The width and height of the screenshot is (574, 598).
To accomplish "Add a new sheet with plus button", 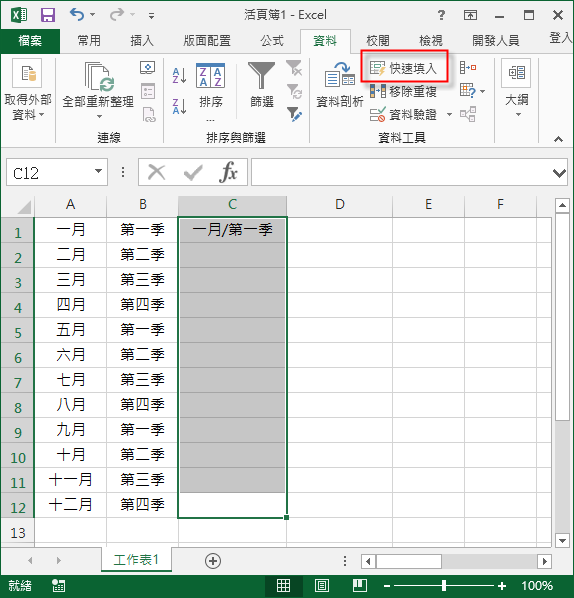I will tap(213, 561).
